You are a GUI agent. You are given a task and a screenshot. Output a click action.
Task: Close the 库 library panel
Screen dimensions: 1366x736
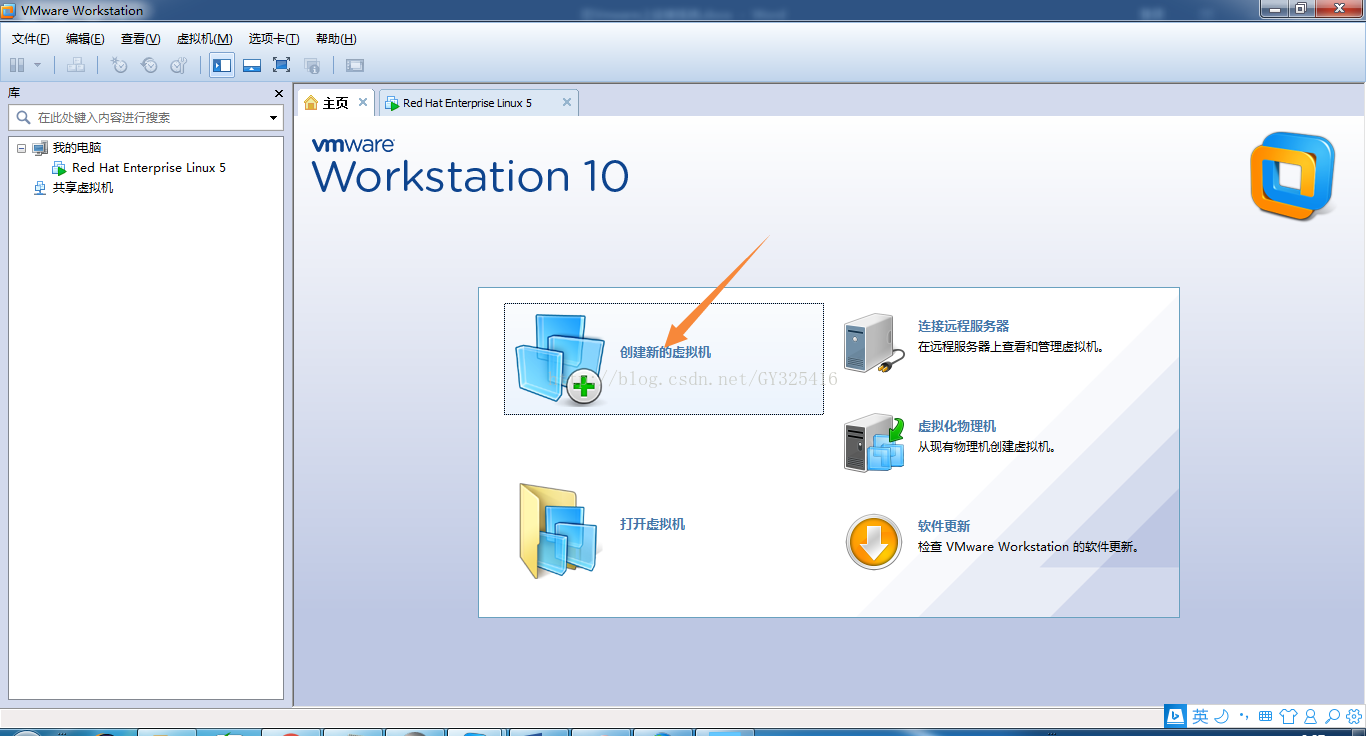[x=279, y=93]
